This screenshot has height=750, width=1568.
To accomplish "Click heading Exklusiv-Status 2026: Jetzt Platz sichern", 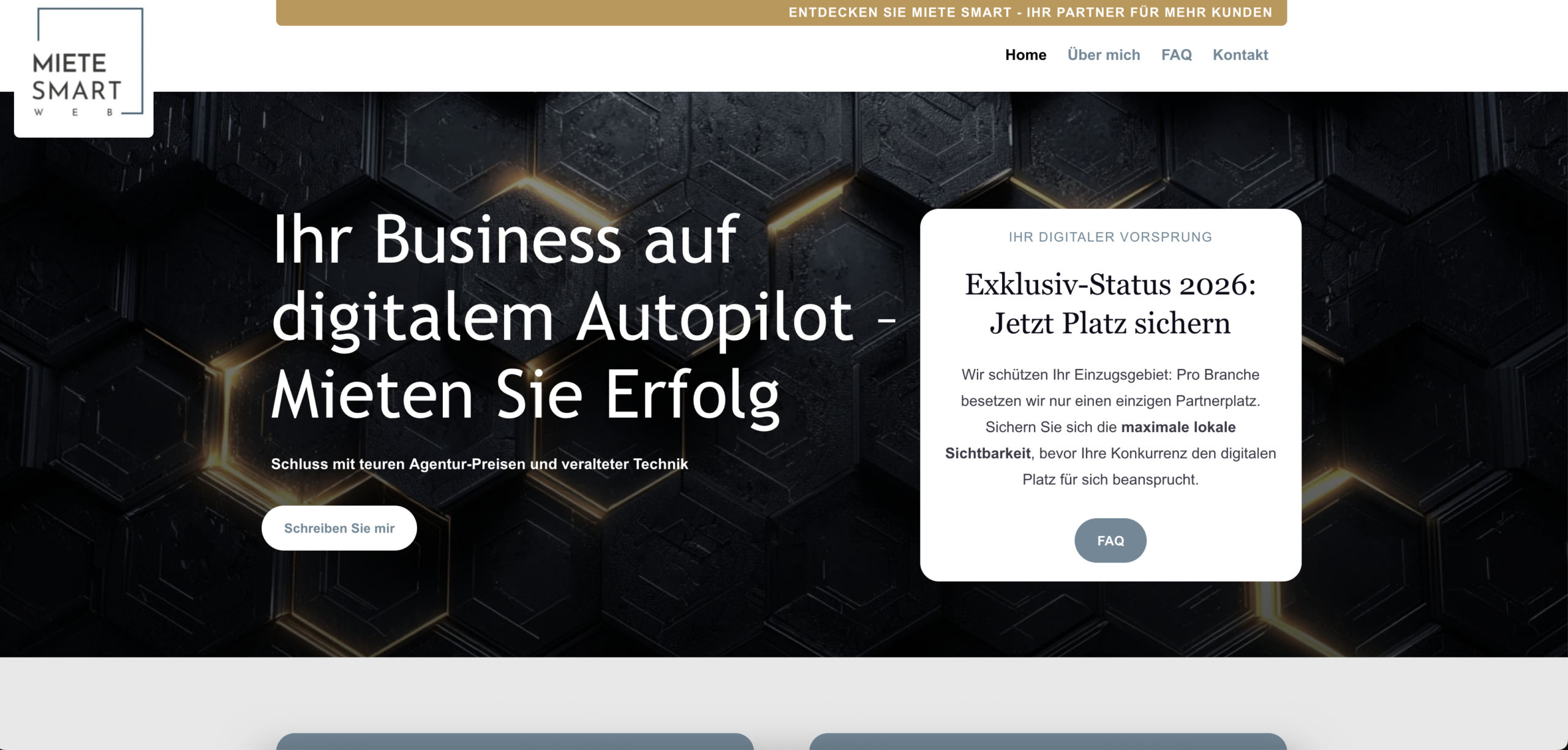I will (1110, 303).
